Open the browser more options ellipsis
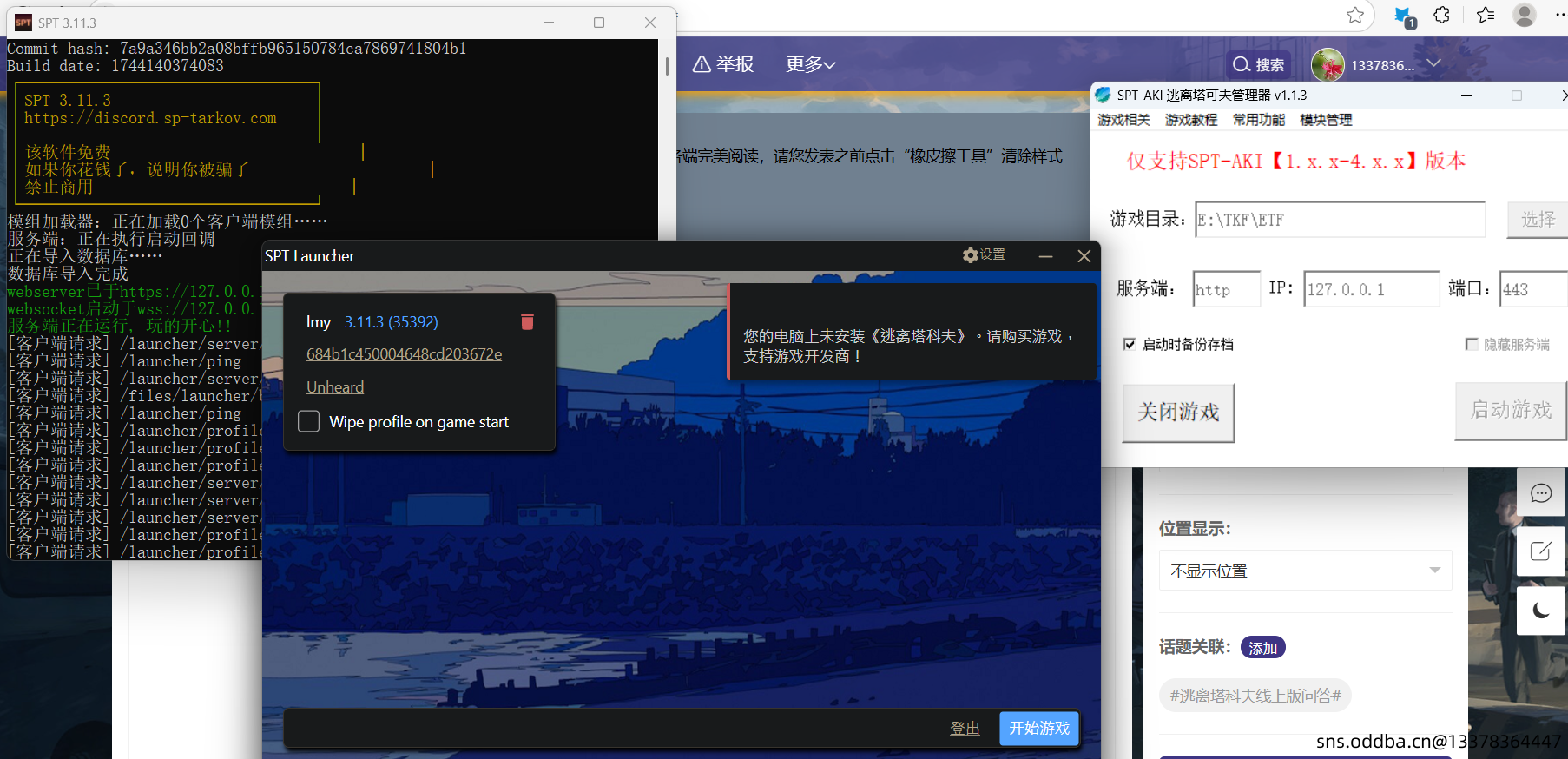Image resolution: width=1568 pixels, height=759 pixels. coord(1560,15)
